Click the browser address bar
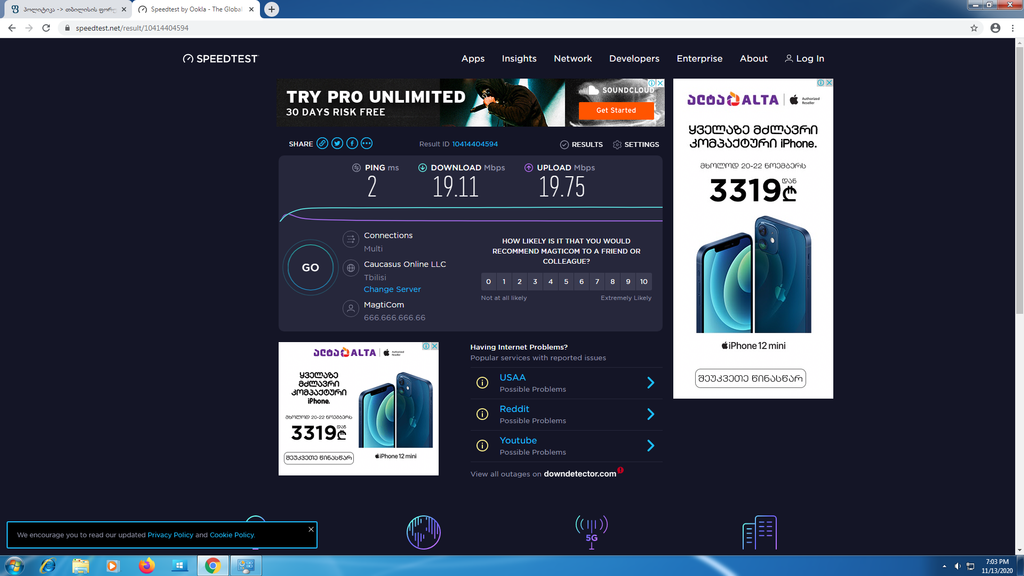 pos(500,28)
